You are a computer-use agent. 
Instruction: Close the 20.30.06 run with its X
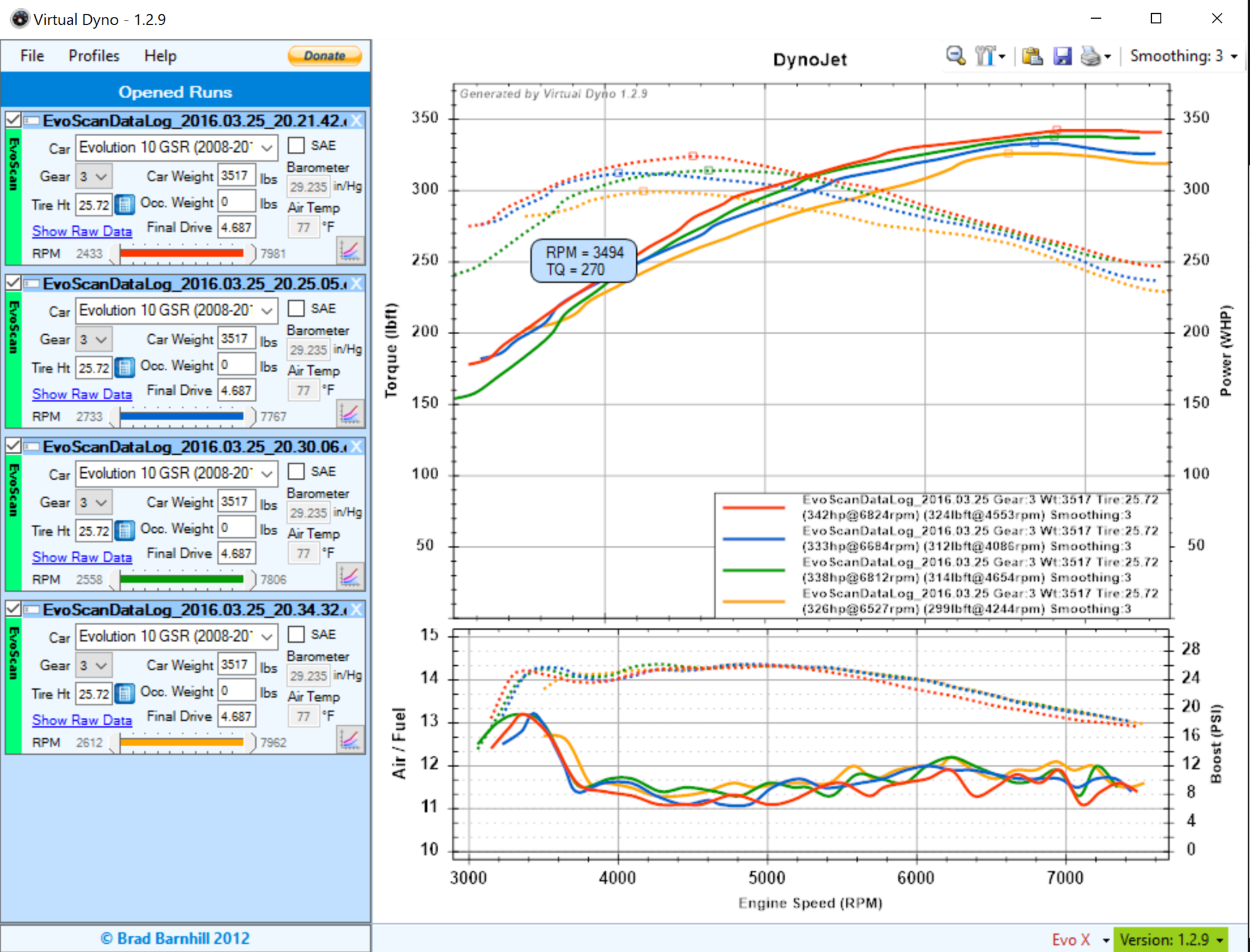point(356,446)
